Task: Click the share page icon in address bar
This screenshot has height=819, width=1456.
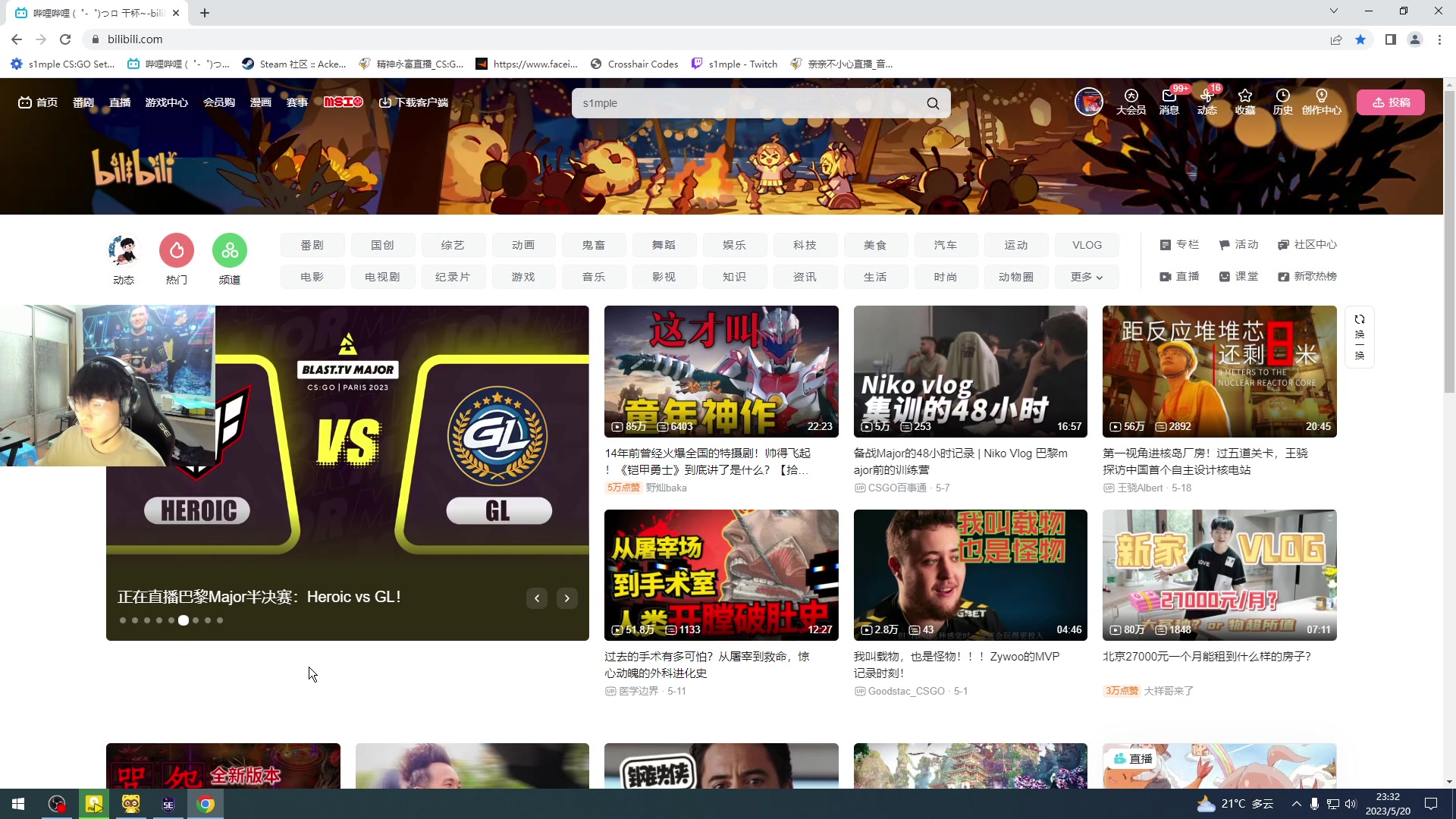Action: coord(1336,39)
